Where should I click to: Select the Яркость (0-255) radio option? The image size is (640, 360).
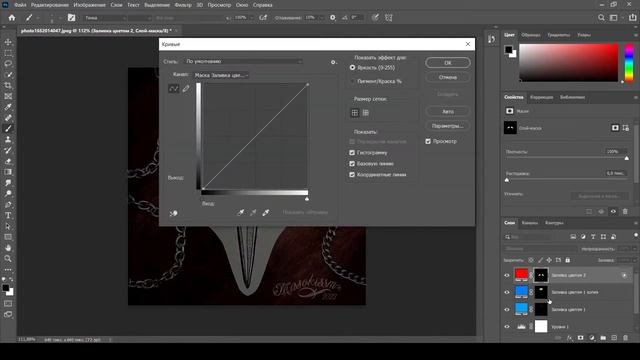click(x=352, y=67)
